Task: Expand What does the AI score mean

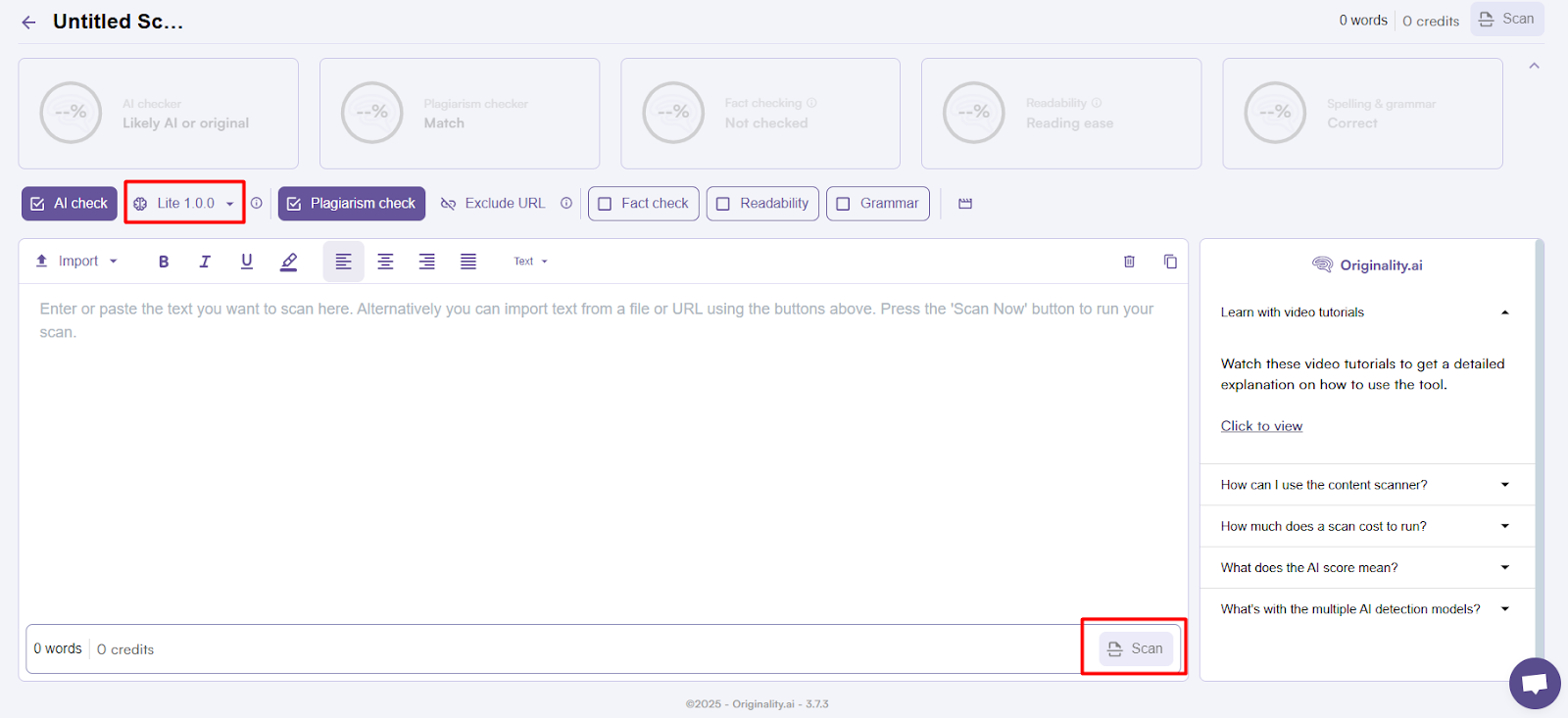Action: point(1367,567)
